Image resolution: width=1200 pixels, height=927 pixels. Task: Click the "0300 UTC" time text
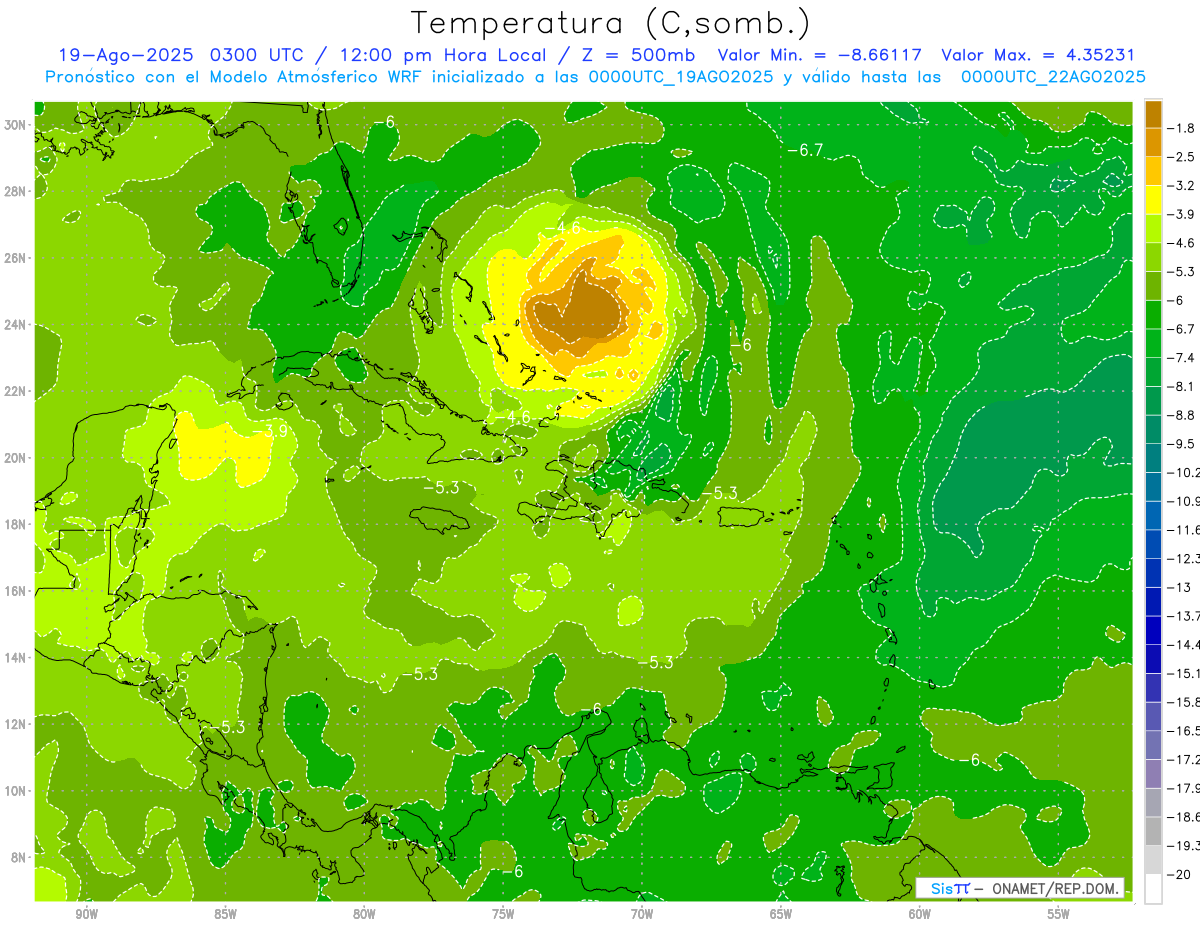pos(257,55)
